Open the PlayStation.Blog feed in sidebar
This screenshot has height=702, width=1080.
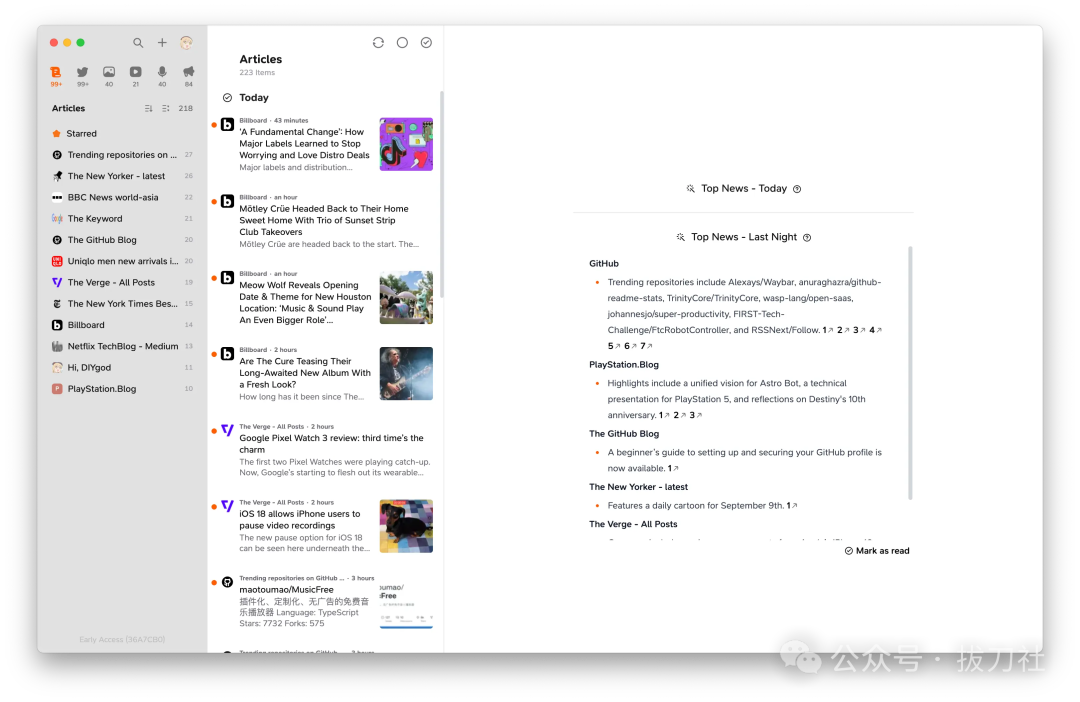tap(123, 389)
